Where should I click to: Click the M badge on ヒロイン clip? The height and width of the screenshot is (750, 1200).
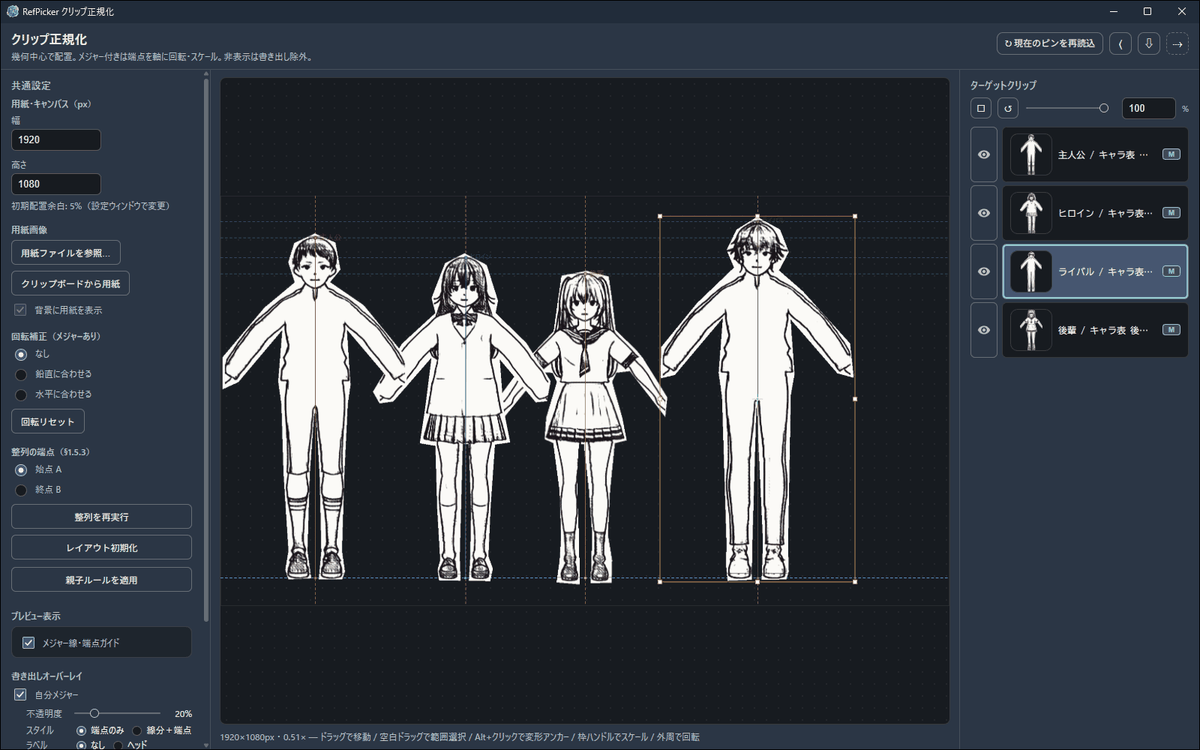click(1171, 213)
